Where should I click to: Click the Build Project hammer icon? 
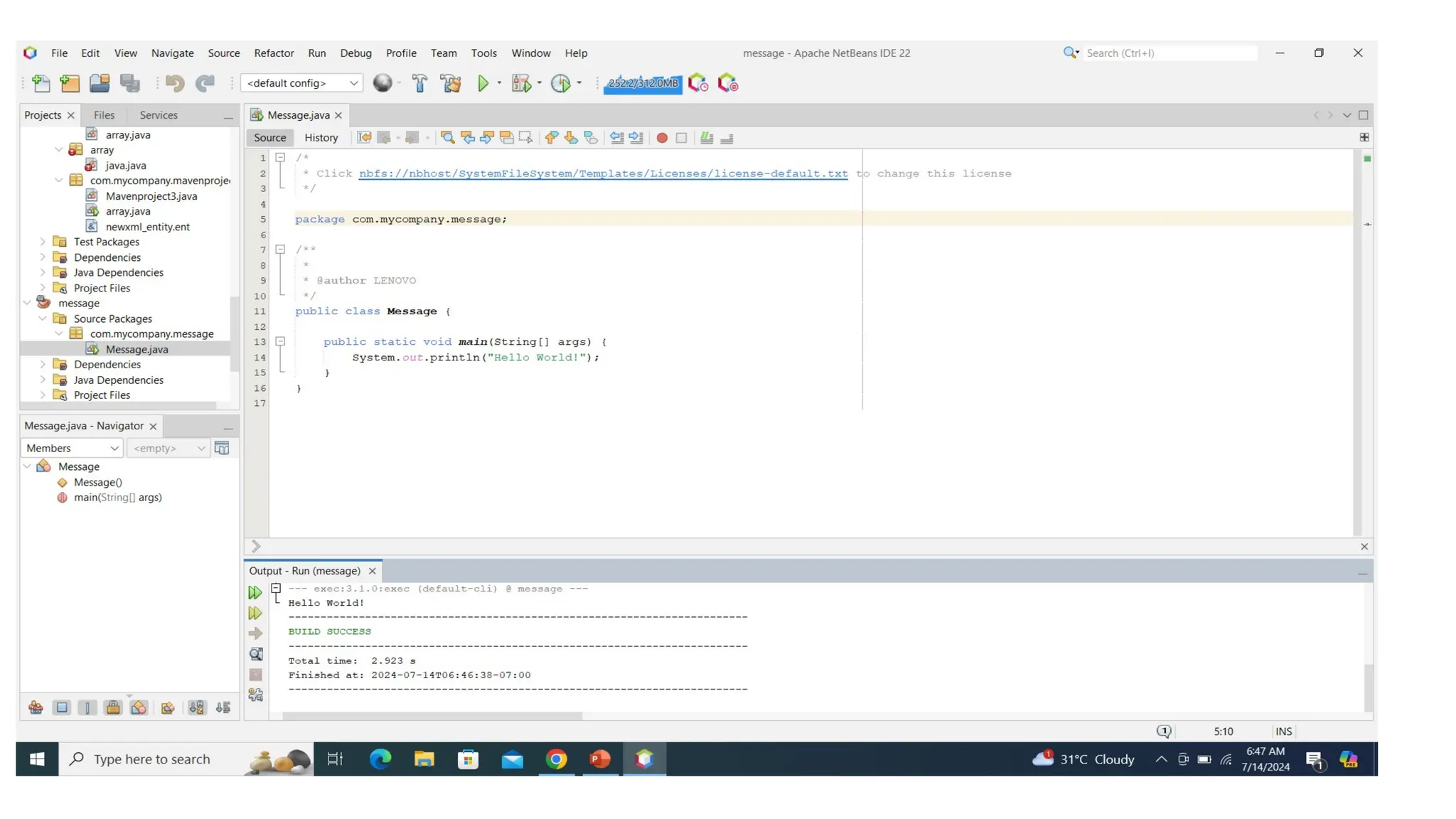[x=419, y=83]
